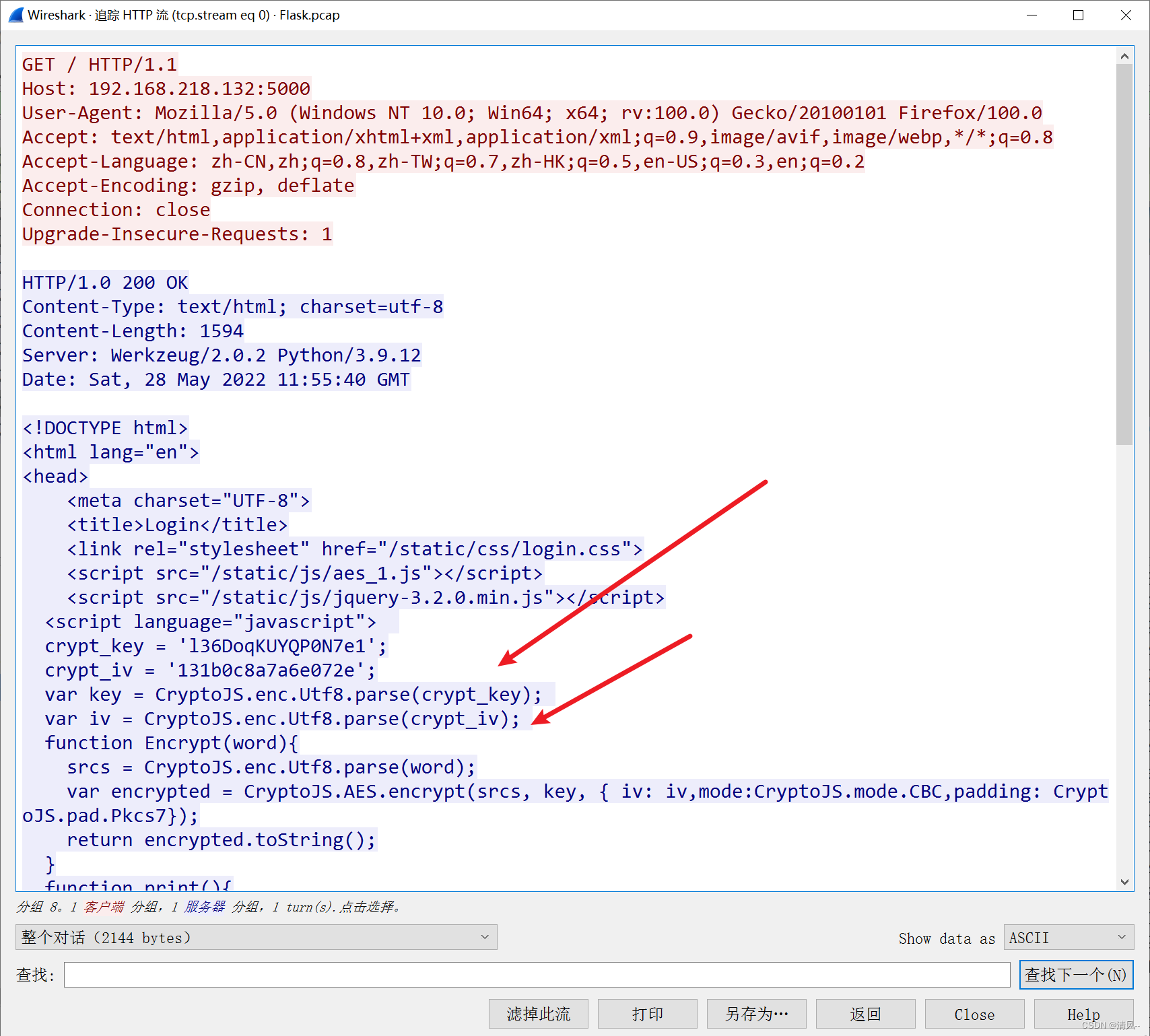Click the crypt_key = 'l36DoqKUYQP0N7e1' line
1150x1036 pixels.
pos(215,646)
